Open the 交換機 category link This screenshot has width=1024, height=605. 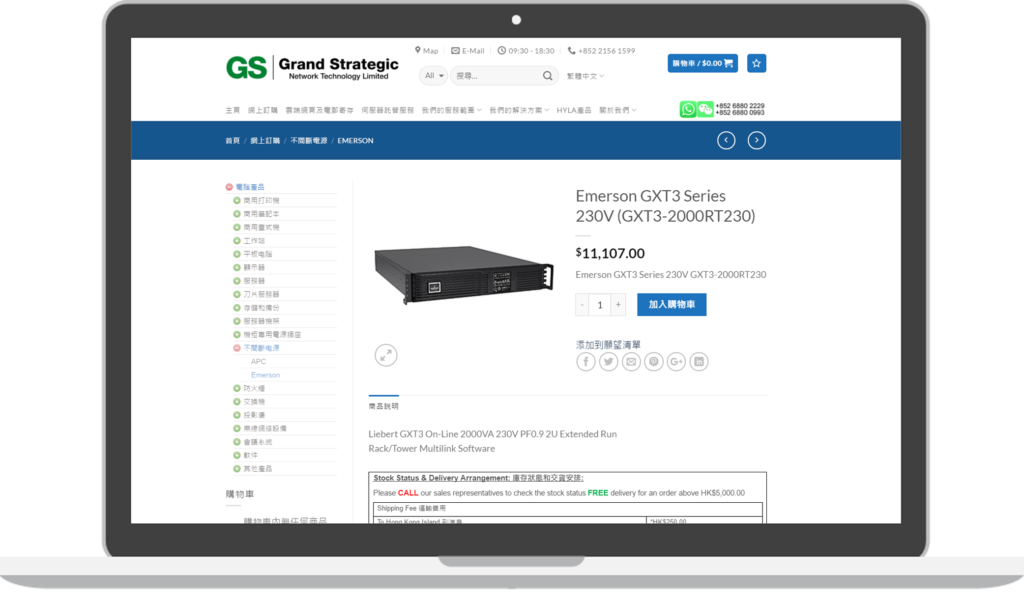point(254,402)
